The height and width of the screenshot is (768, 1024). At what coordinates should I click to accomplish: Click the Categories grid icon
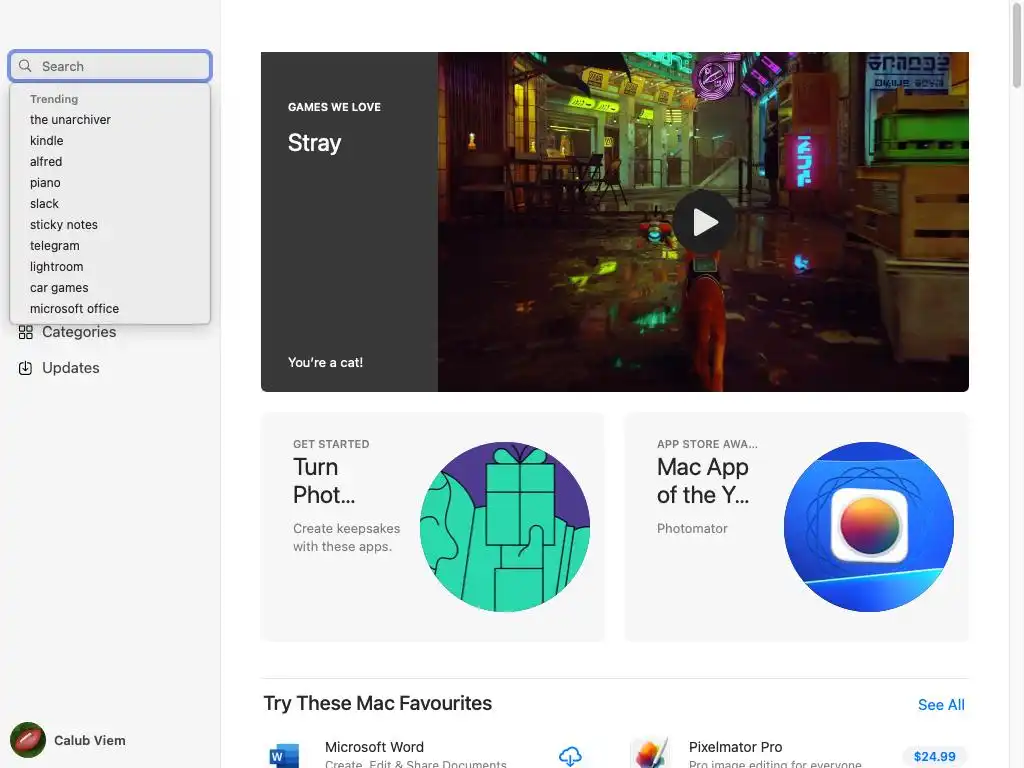click(25, 332)
